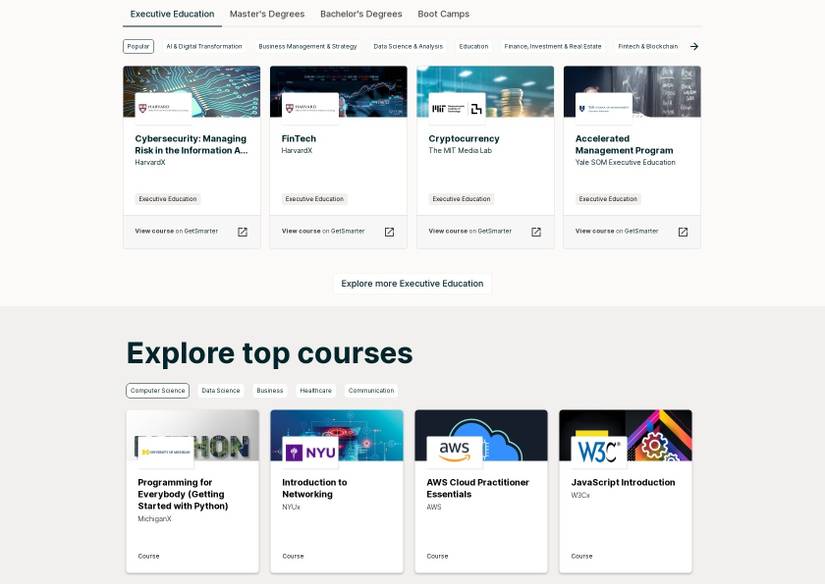Choose the Healthcare category pill
Image resolution: width=825 pixels, height=584 pixels.
(315, 390)
